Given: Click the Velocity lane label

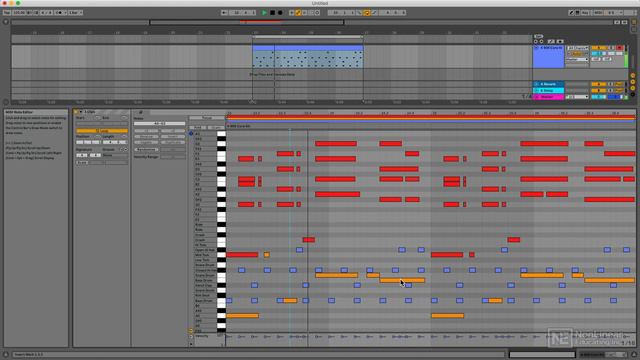Looking at the screenshot, I should [201, 336].
